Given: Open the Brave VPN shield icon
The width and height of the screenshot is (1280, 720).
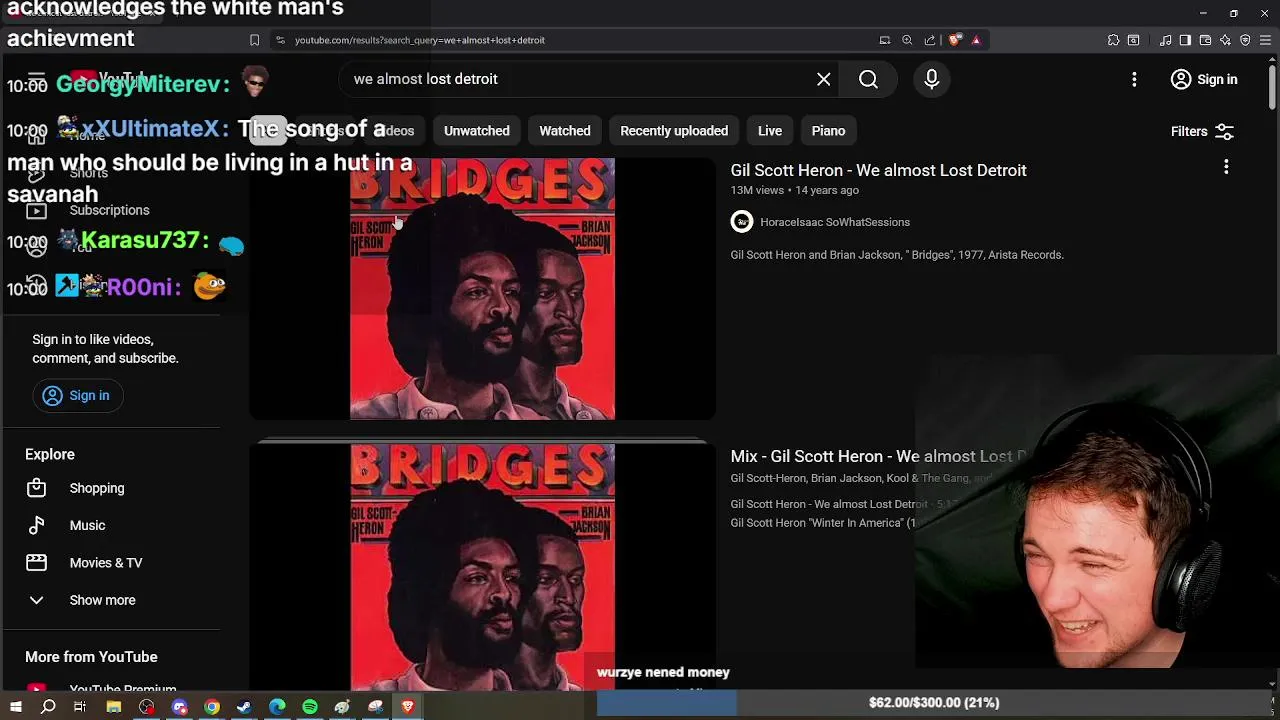Looking at the screenshot, I should (x=1245, y=40).
